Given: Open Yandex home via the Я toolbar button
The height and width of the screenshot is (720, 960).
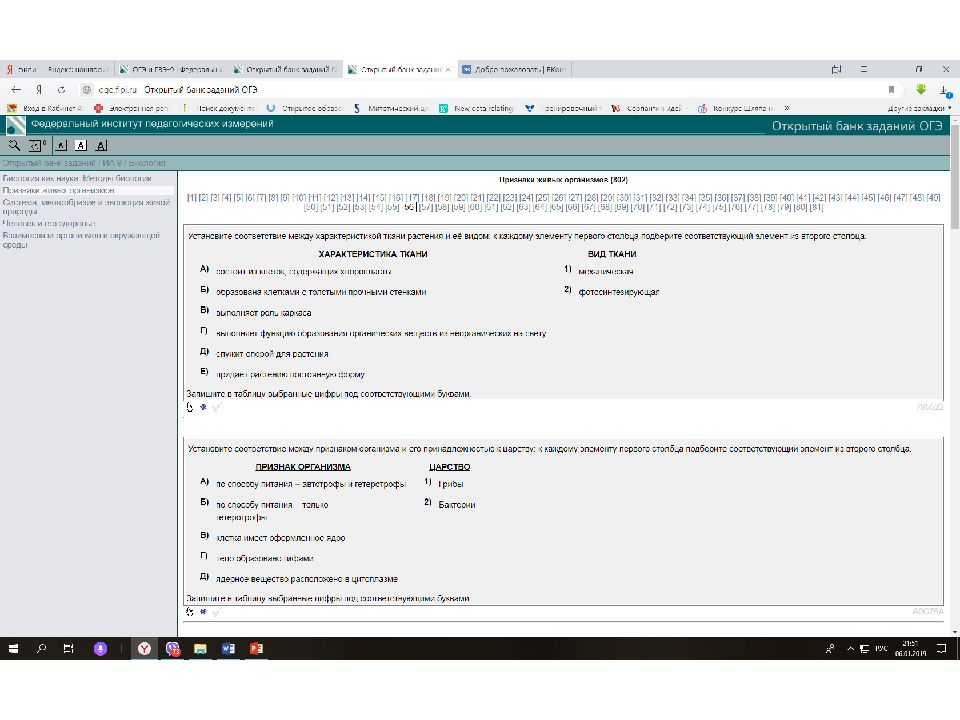Looking at the screenshot, I should (x=39, y=89).
